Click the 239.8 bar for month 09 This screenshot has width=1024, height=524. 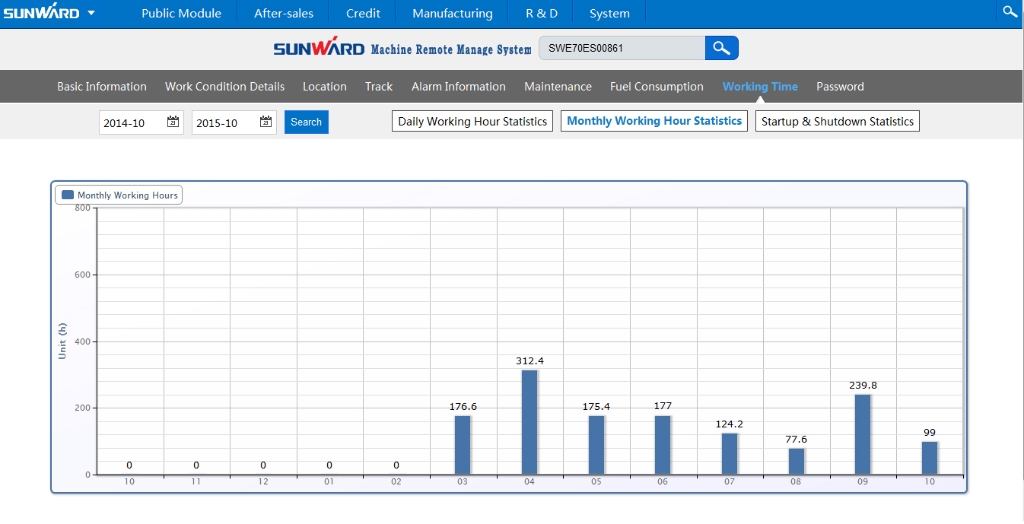(x=862, y=434)
